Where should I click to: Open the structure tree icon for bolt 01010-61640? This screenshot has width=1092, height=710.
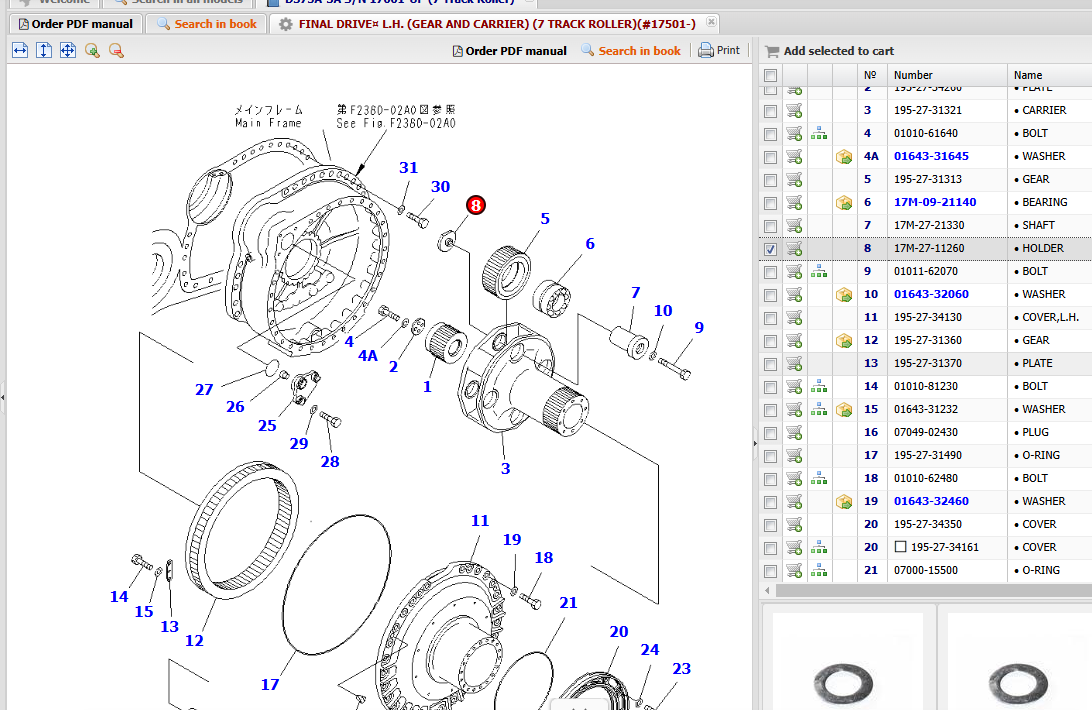pos(819,133)
